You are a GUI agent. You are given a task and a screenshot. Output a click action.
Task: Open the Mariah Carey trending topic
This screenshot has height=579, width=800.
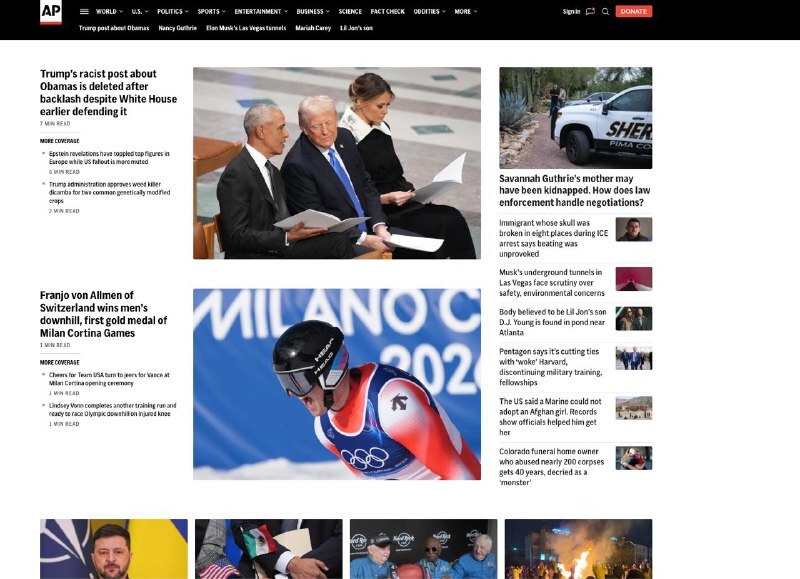click(x=313, y=28)
